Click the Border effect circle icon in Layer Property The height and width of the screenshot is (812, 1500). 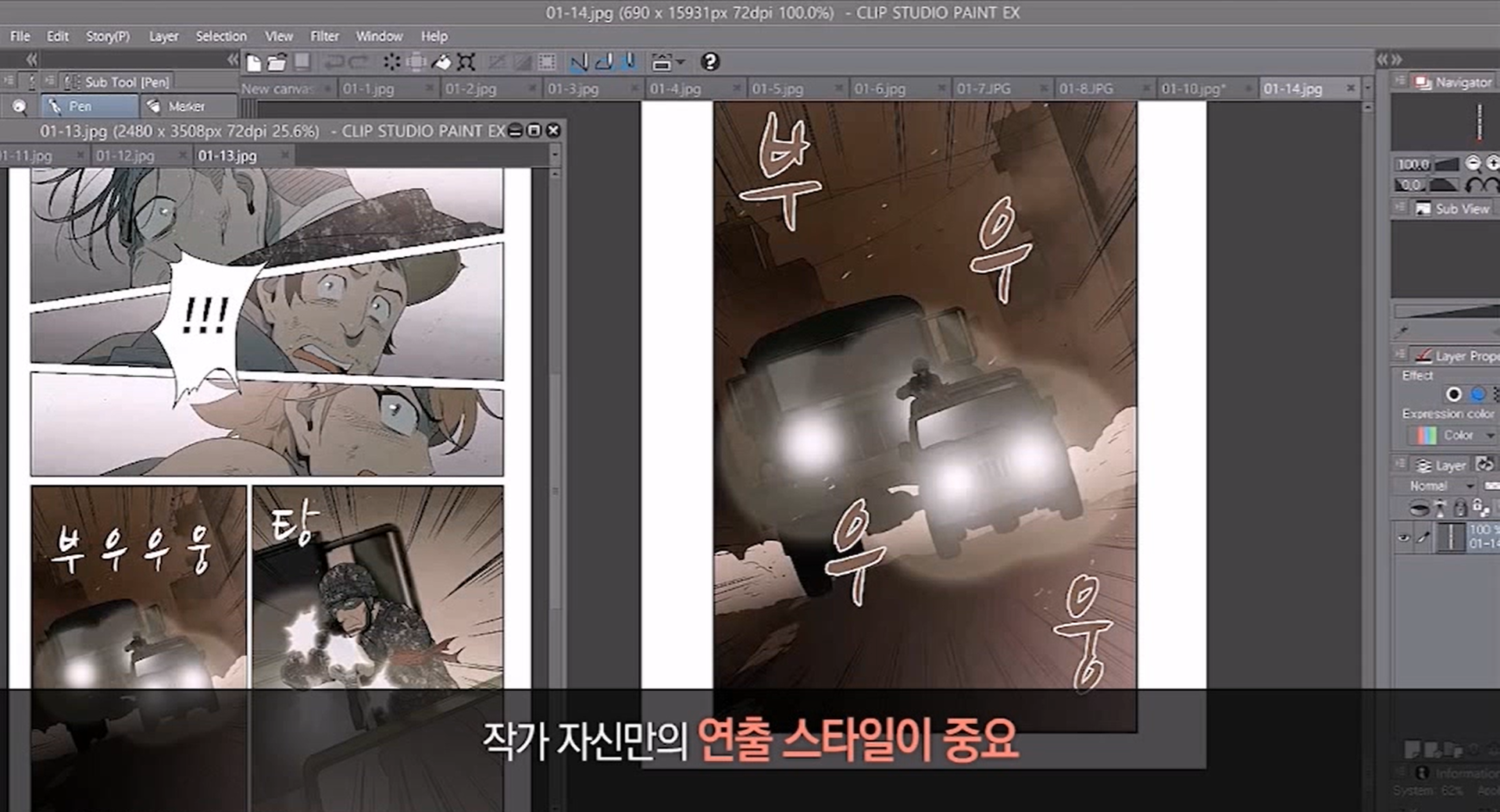click(1454, 394)
